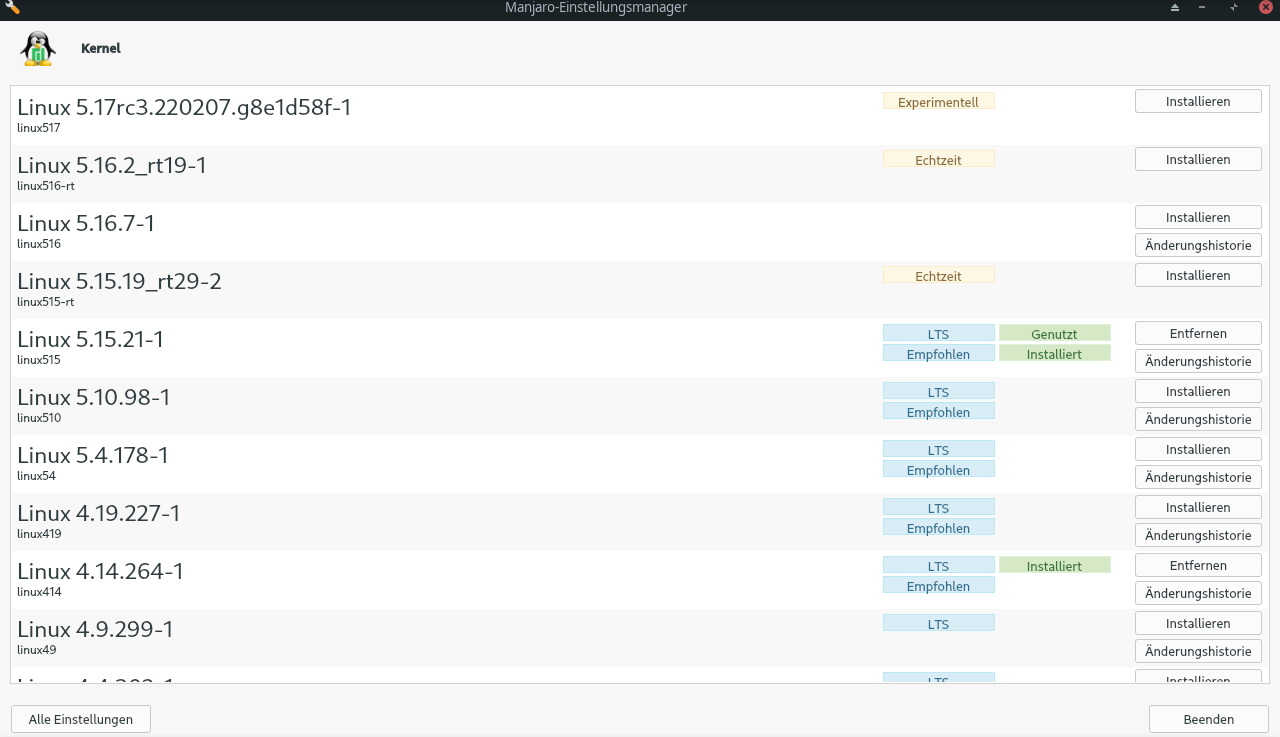Image resolution: width=1280 pixels, height=737 pixels.
Task: Remove the installed Linux 4.14.264 kernel
Action: click(1197, 564)
